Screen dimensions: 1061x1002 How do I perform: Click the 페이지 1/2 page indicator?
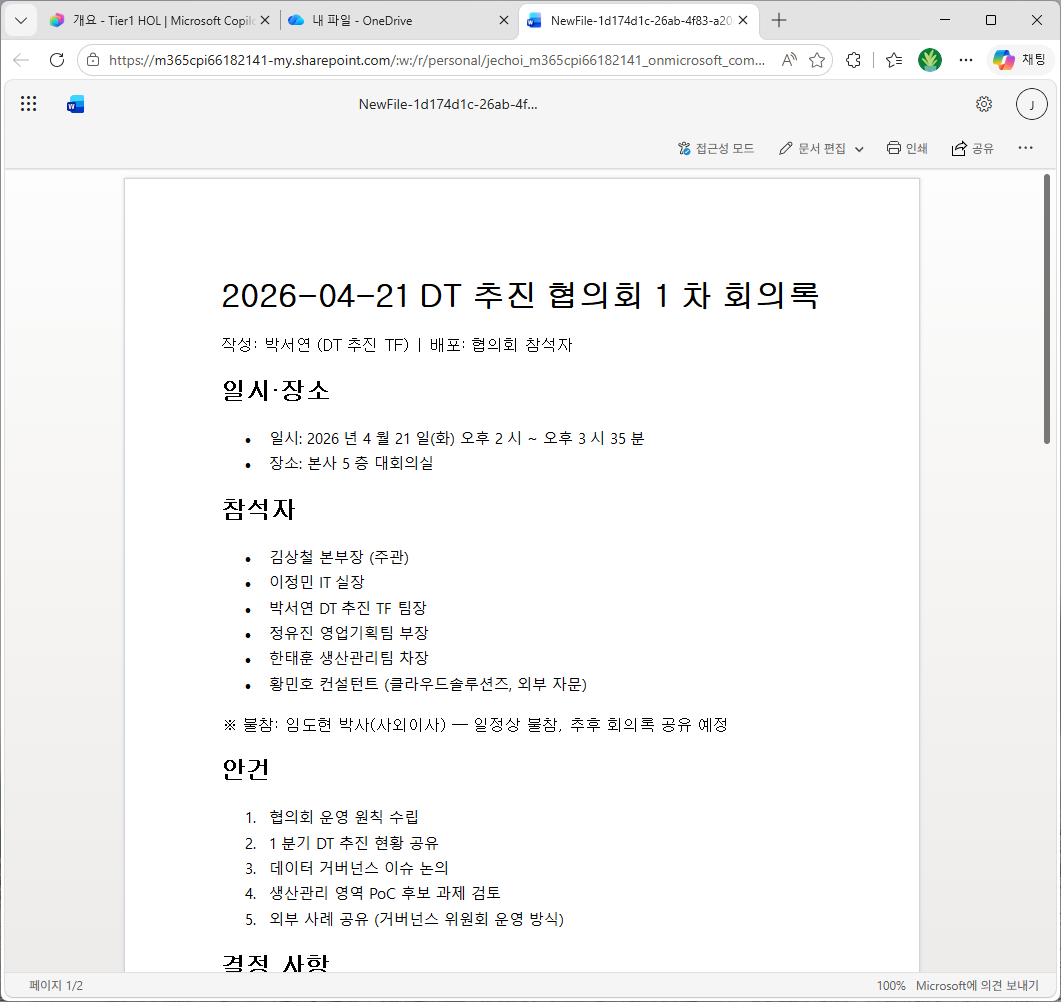tap(56, 986)
